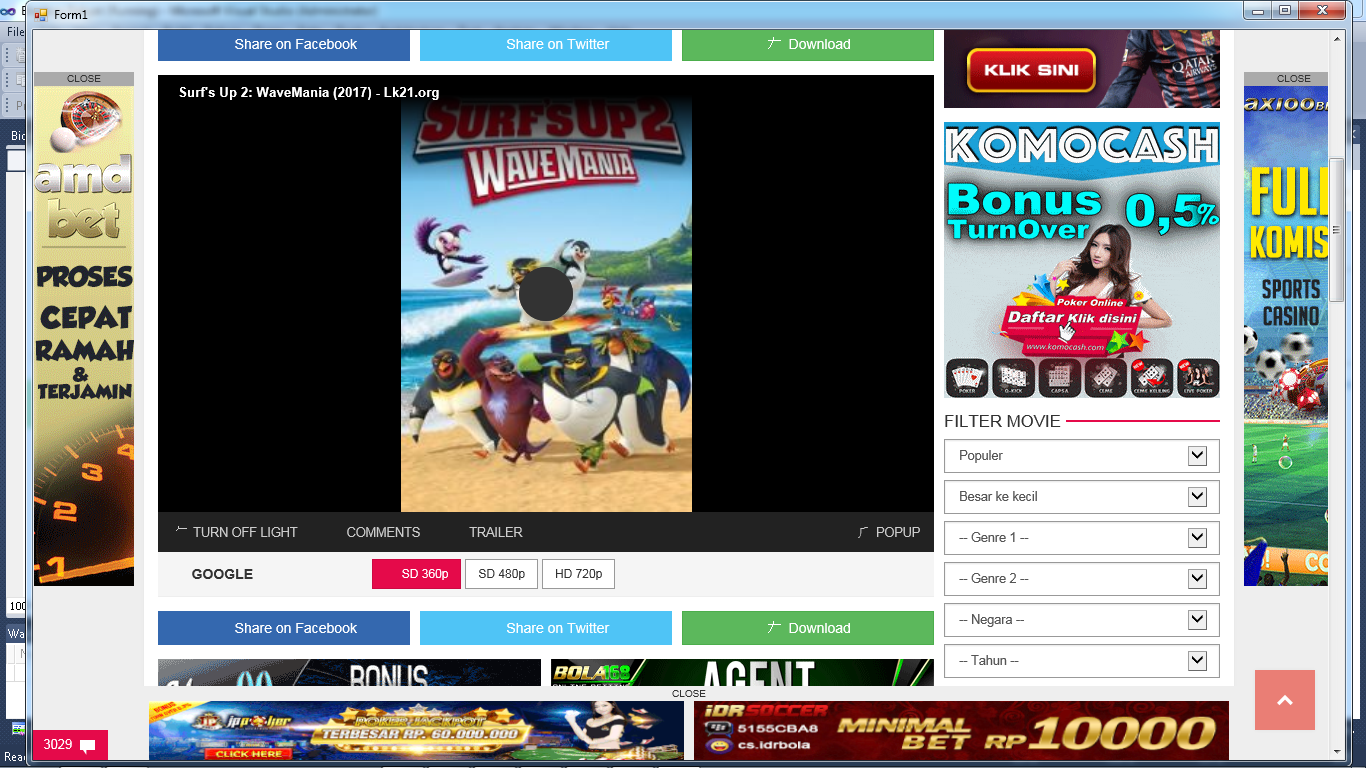Click the KLIK SINI ad button
The image size is (1366, 768).
(x=1032, y=71)
